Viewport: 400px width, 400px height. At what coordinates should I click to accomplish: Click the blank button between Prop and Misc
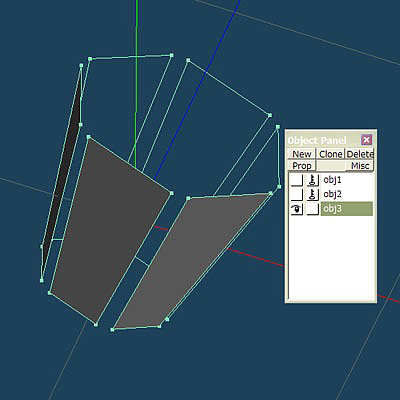click(x=331, y=166)
